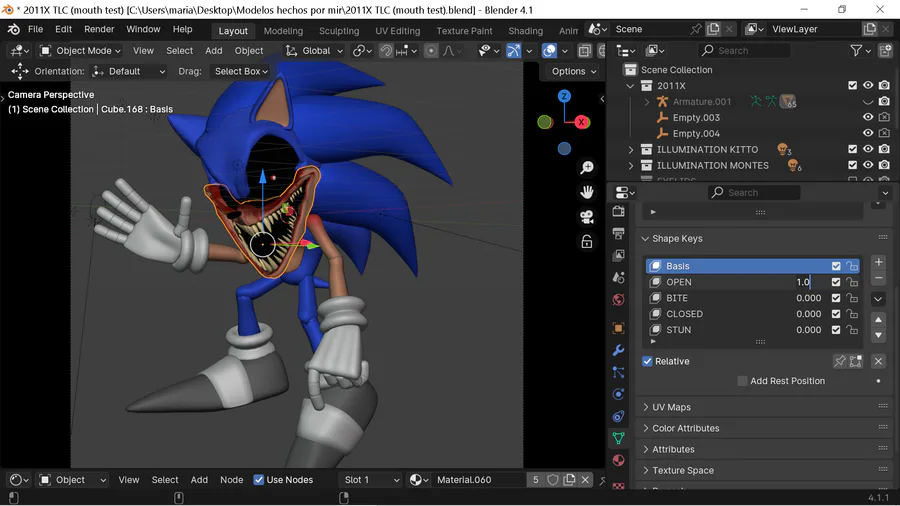Toggle the show gizmo icon button
Image resolution: width=900 pixels, height=506 pixels.
514,50
